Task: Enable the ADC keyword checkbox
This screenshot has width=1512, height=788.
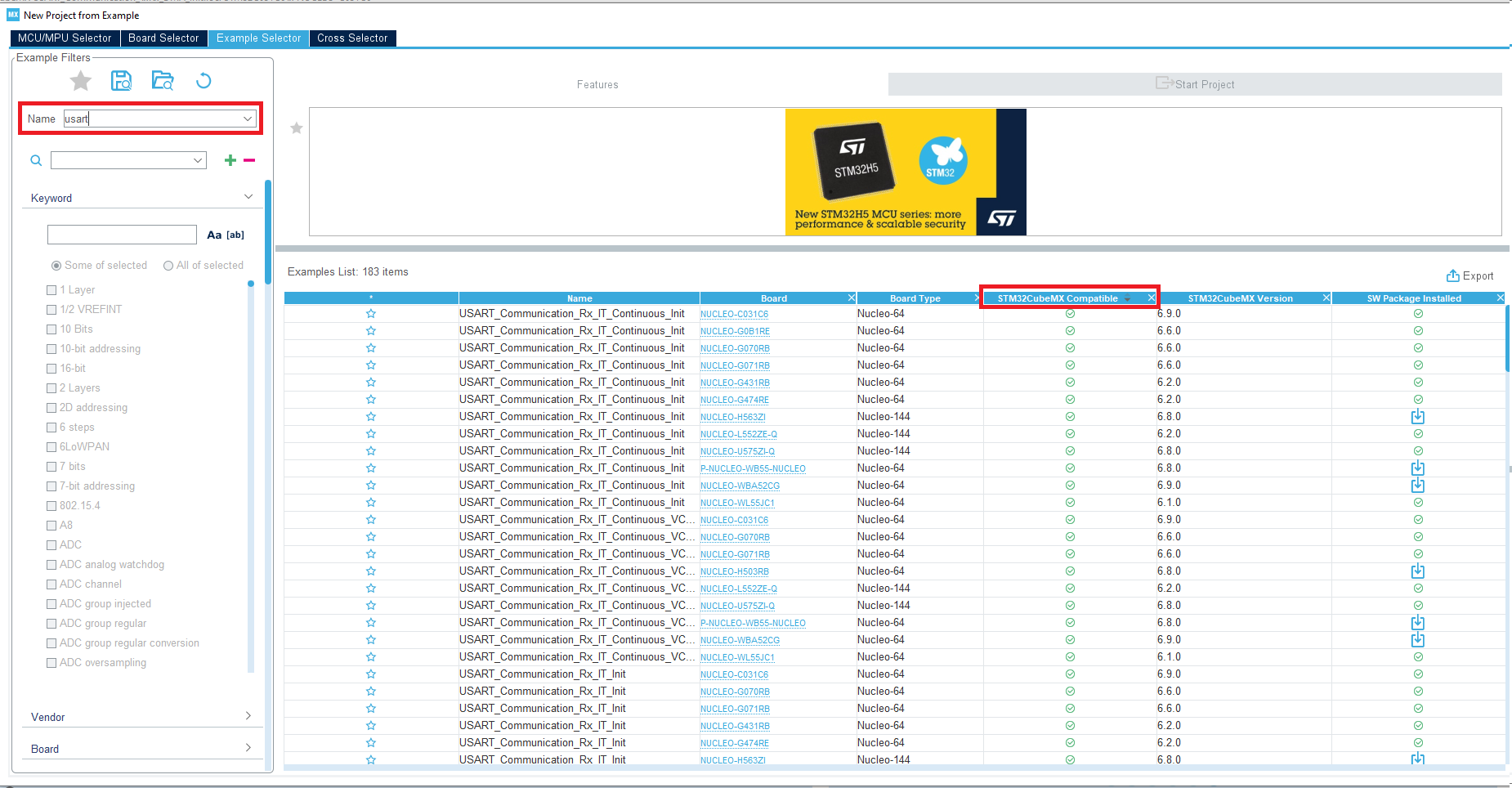Action: 51,544
